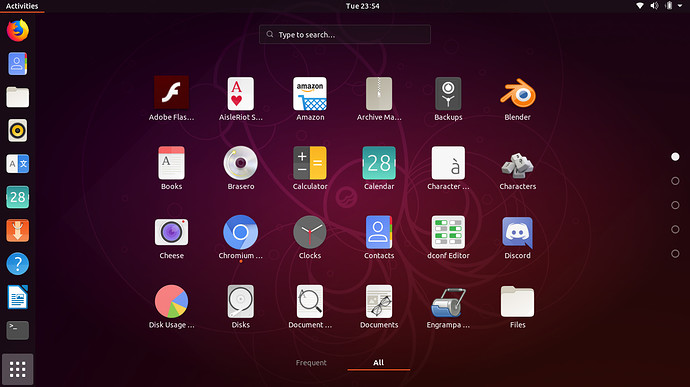Launch Blender

pos(518,93)
